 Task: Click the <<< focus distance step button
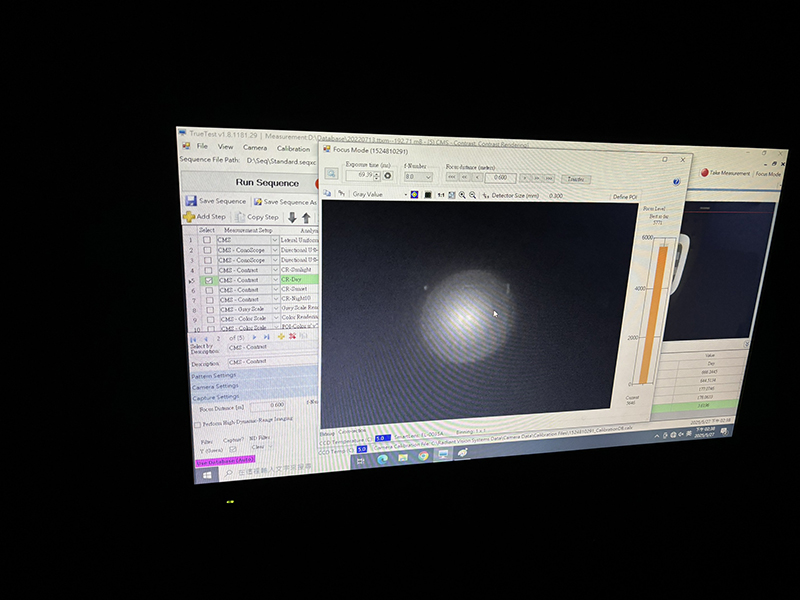click(452, 177)
